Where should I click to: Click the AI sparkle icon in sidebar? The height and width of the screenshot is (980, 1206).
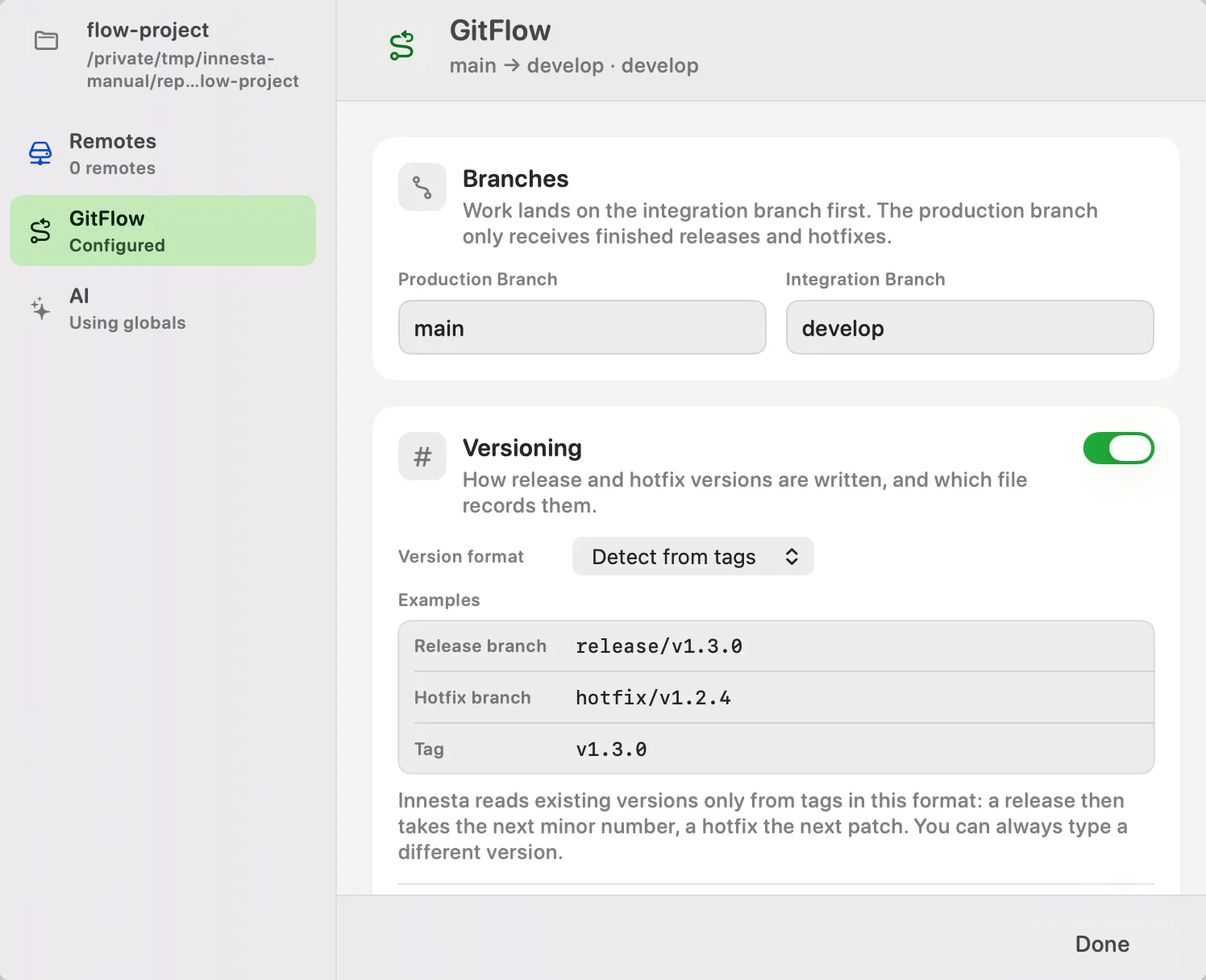click(40, 308)
